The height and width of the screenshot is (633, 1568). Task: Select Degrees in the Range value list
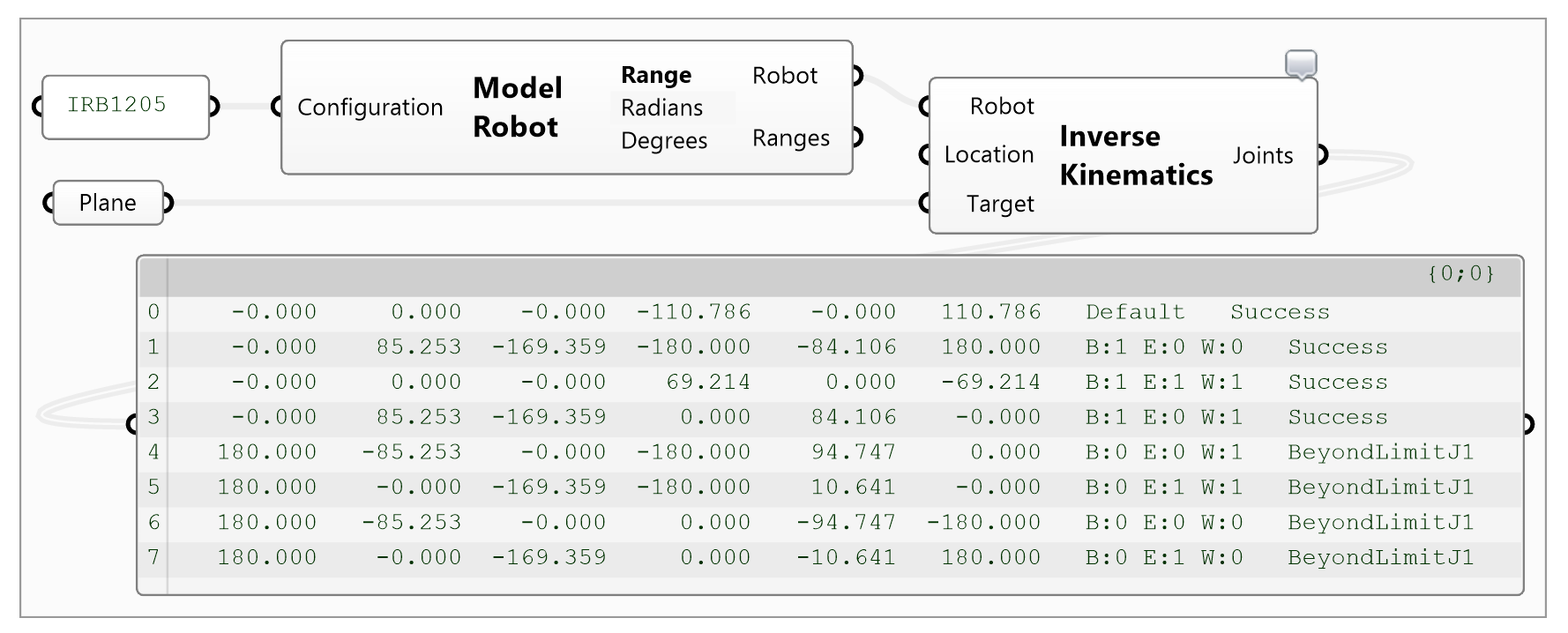pyautogui.click(x=663, y=139)
